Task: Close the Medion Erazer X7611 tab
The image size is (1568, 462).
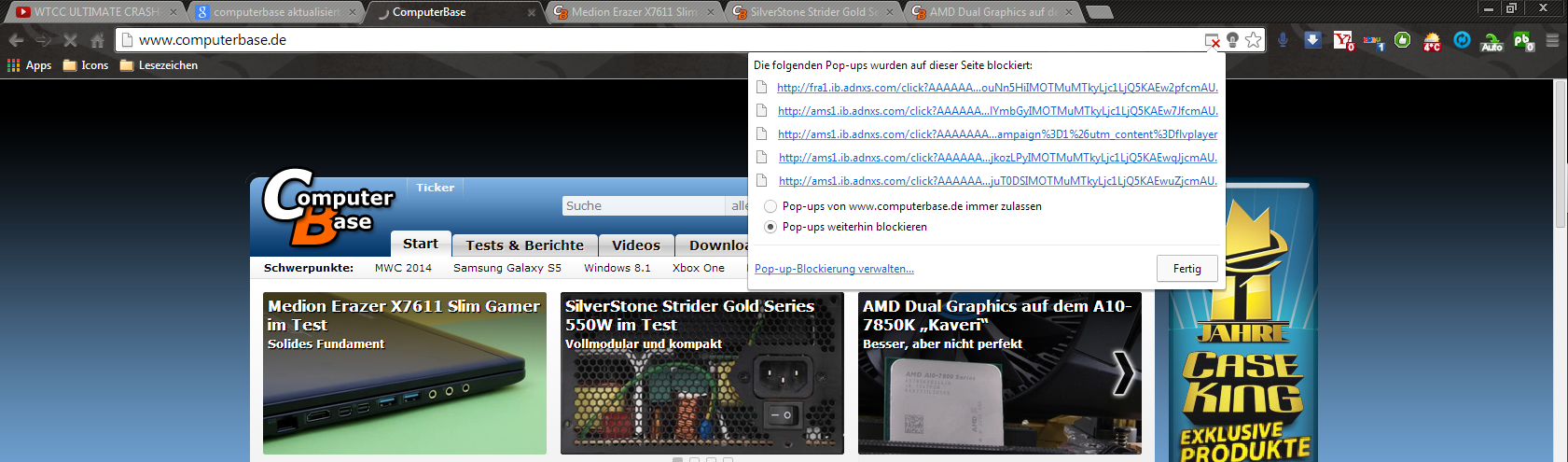Action: point(711,12)
